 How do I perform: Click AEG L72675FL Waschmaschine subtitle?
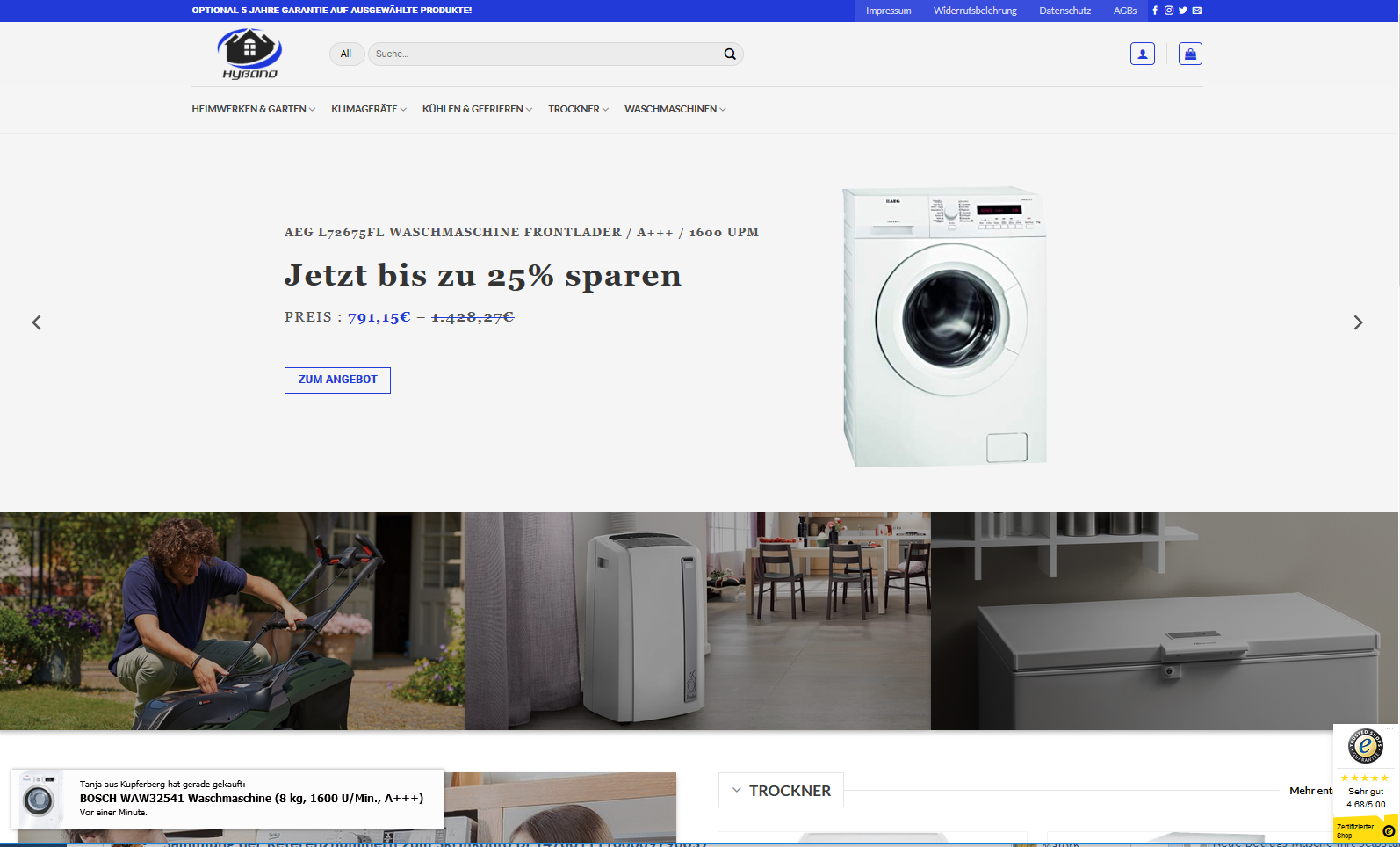[x=522, y=232]
